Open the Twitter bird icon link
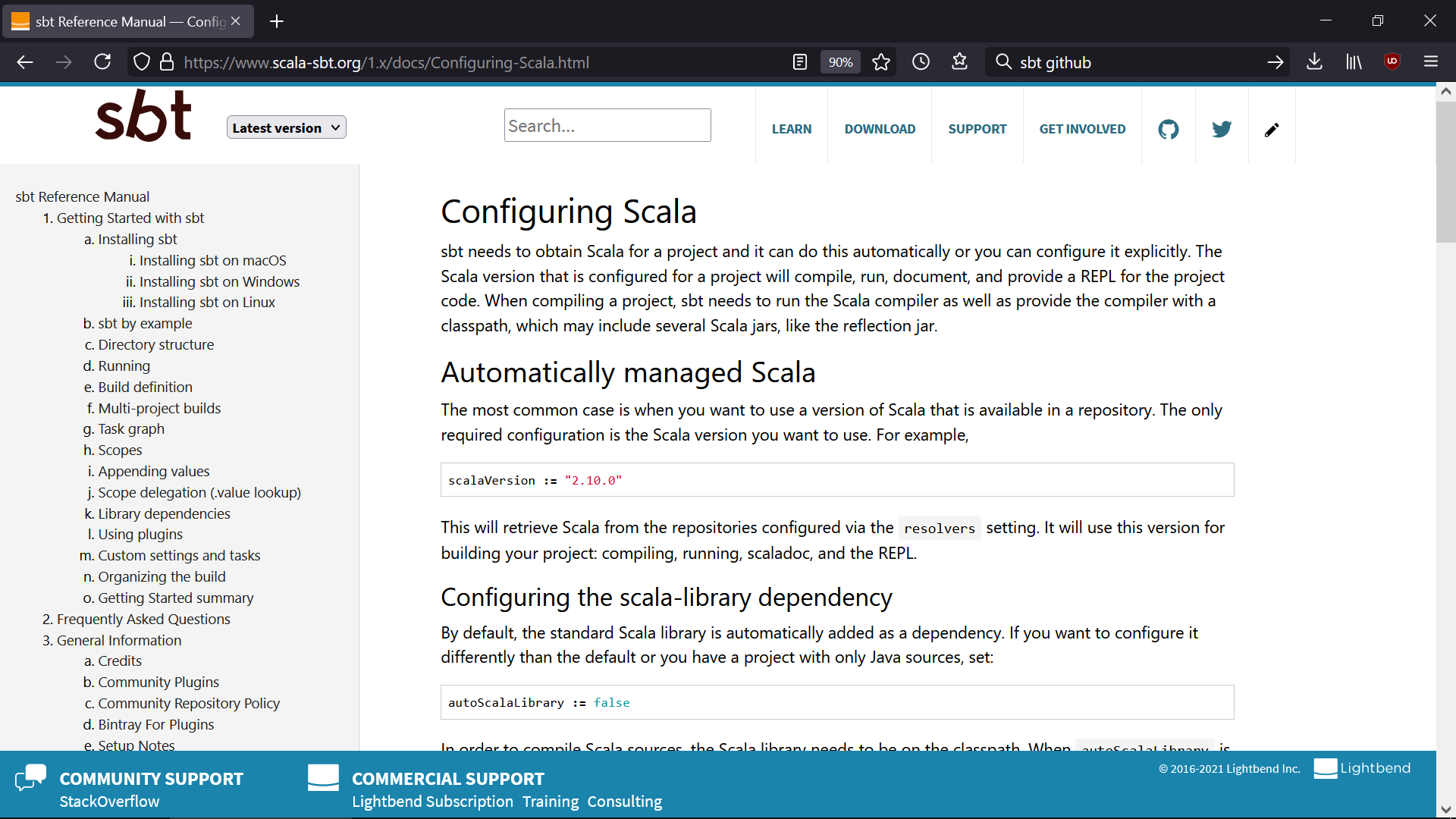 tap(1222, 129)
